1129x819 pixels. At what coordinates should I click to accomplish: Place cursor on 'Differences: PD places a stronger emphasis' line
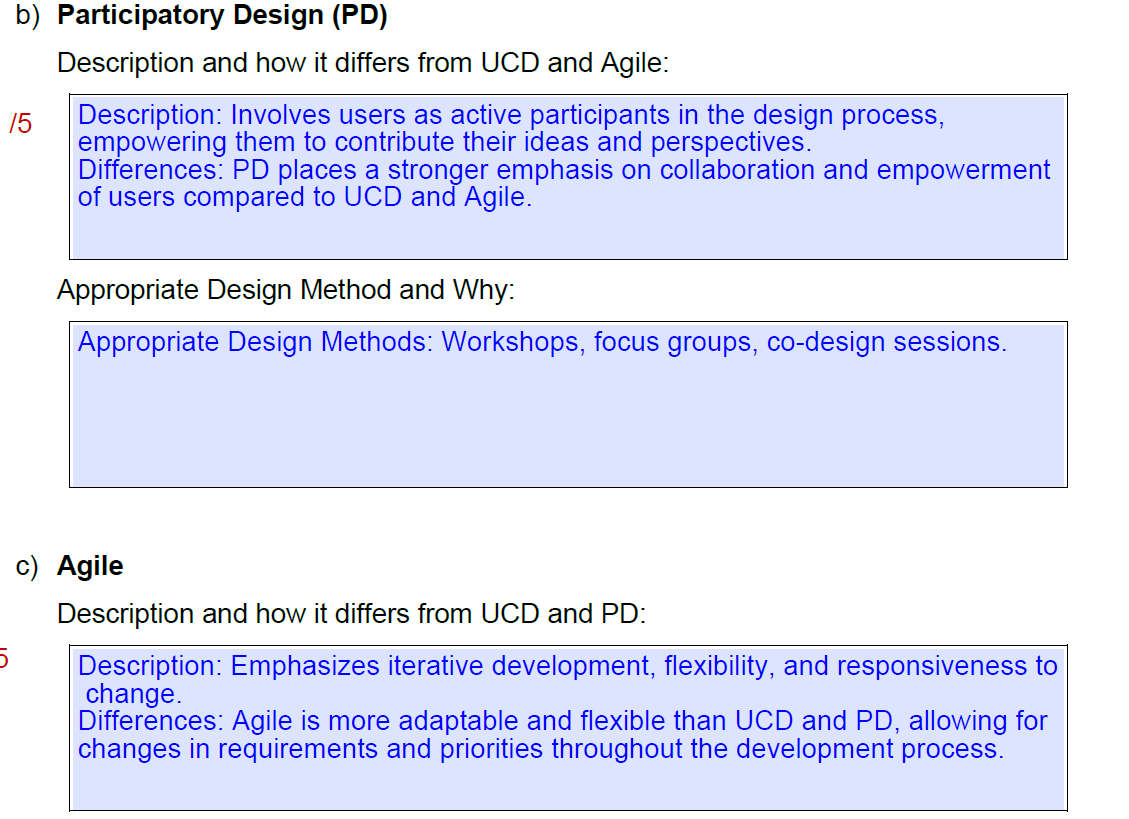click(x=564, y=170)
